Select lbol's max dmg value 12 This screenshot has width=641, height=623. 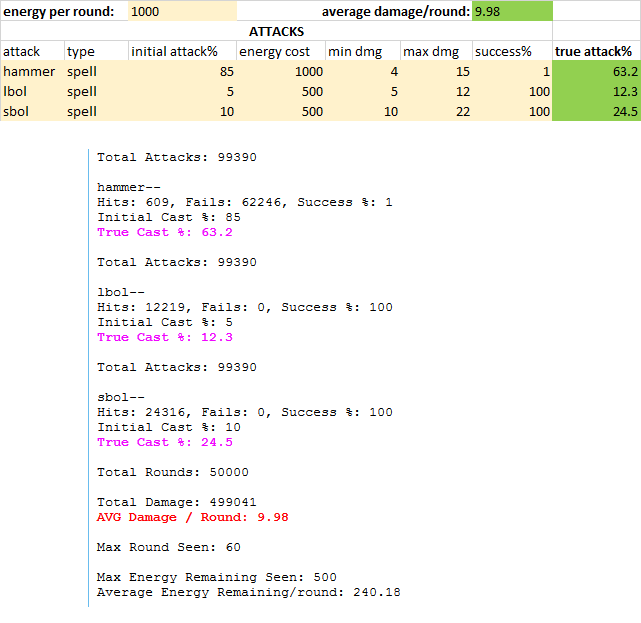[437, 91]
